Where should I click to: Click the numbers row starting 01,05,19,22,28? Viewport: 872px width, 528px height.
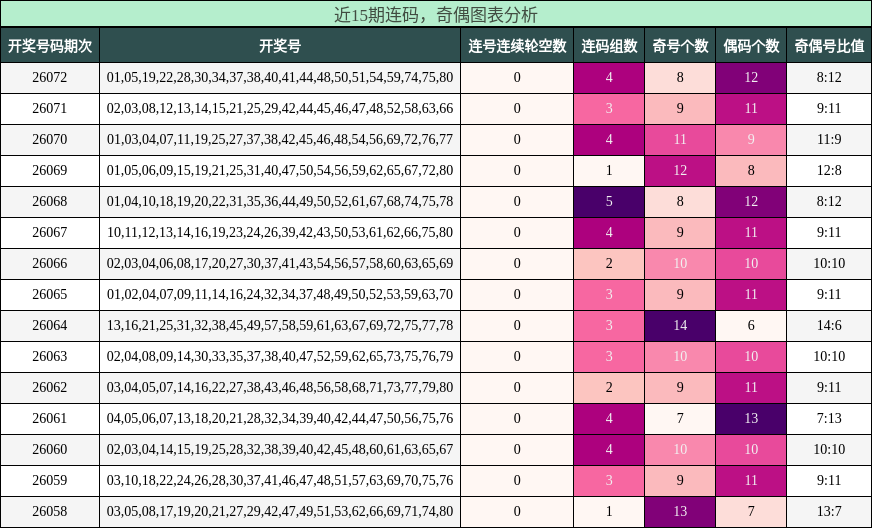(x=280, y=77)
